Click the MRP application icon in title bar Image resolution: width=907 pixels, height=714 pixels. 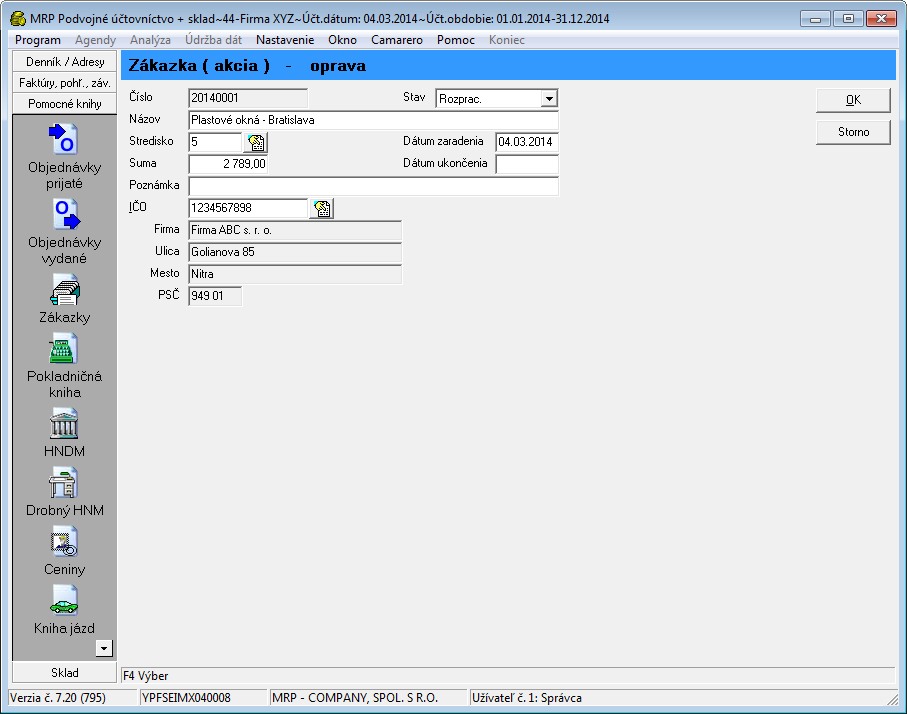pyautogui.click(x=18, y=19)
